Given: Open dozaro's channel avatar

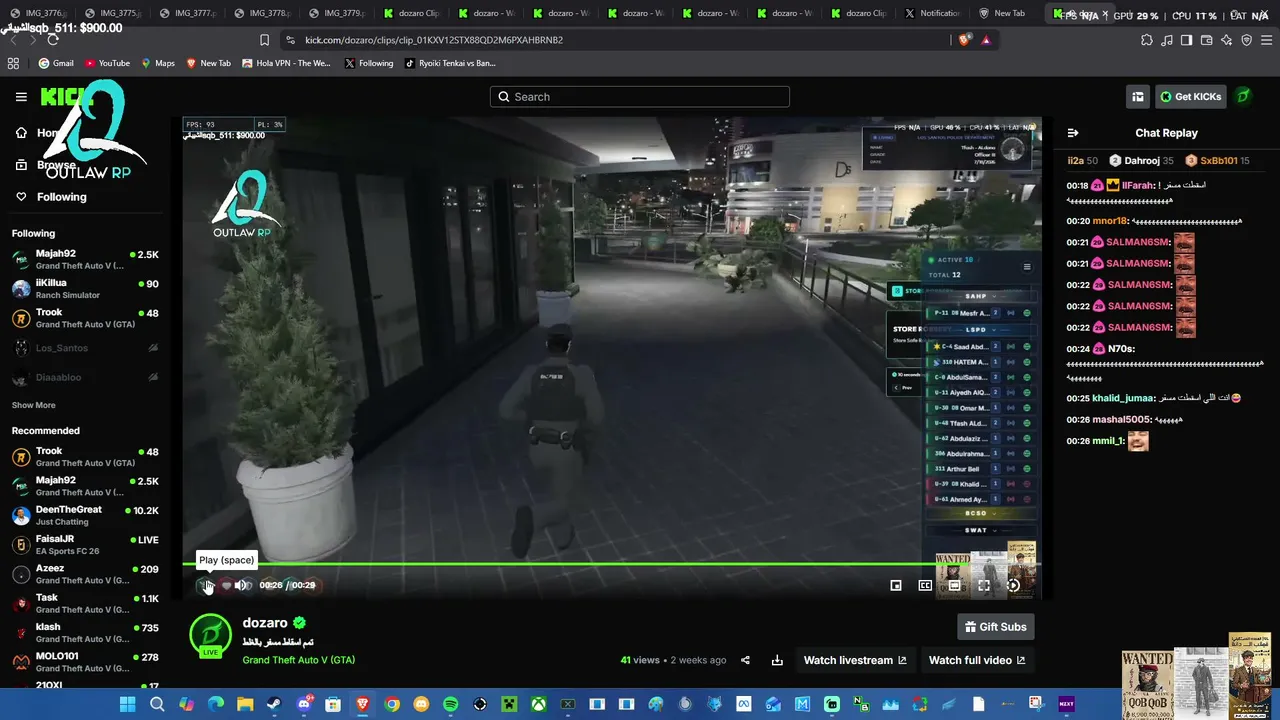Looking at the screenshot, I should click(210, 637).
